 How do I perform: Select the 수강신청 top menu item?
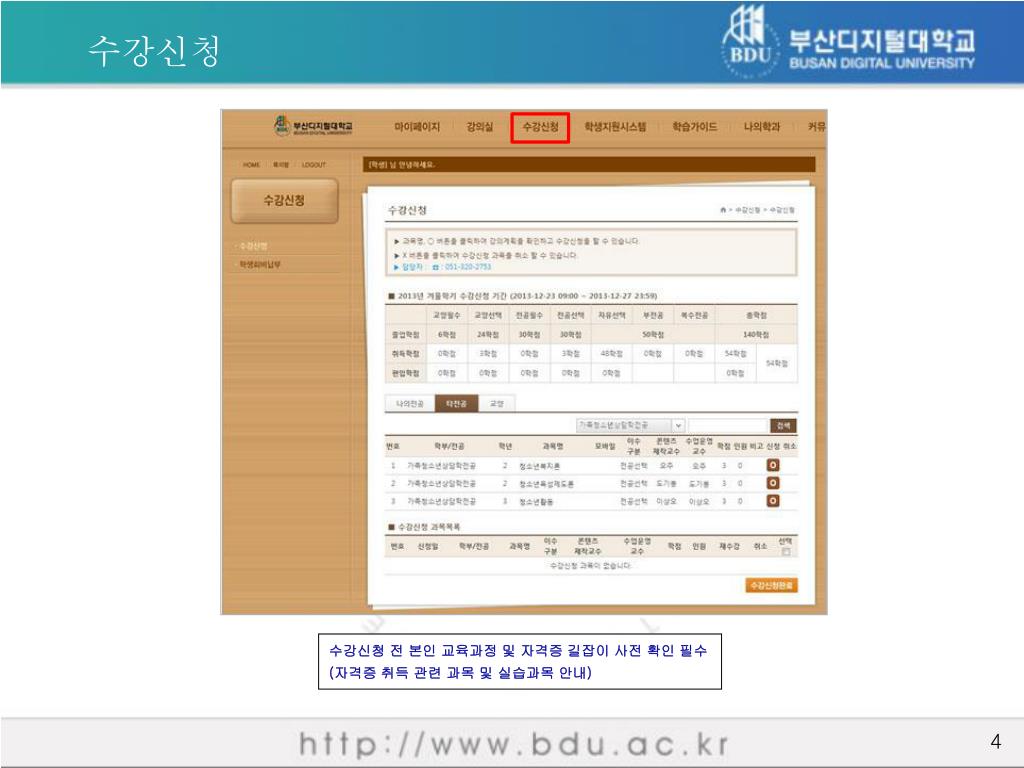tap(540, 127)
